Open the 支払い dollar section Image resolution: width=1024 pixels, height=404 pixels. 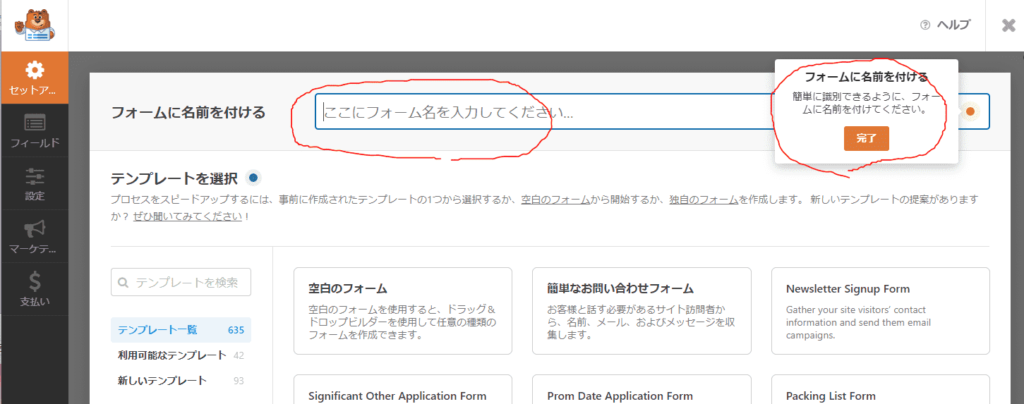click(x=35, y=290)
